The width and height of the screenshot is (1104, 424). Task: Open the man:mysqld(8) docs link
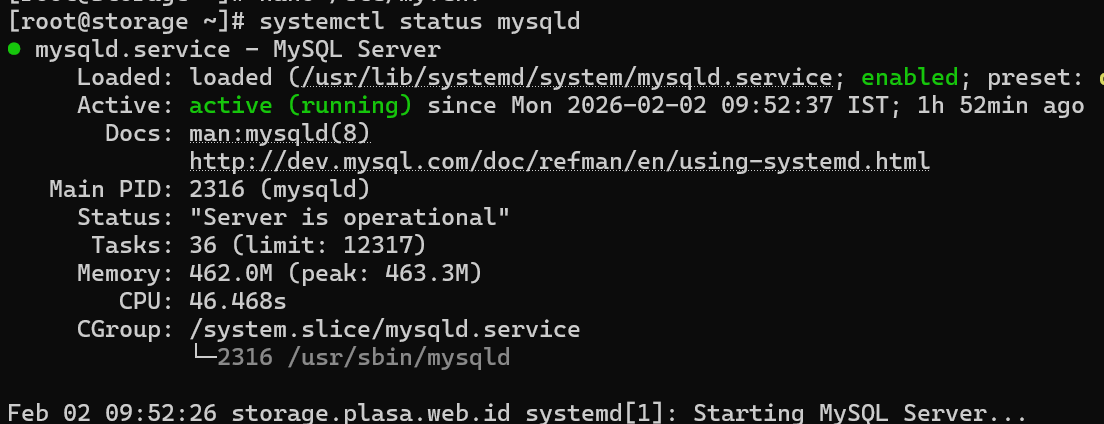coord(280,133)
